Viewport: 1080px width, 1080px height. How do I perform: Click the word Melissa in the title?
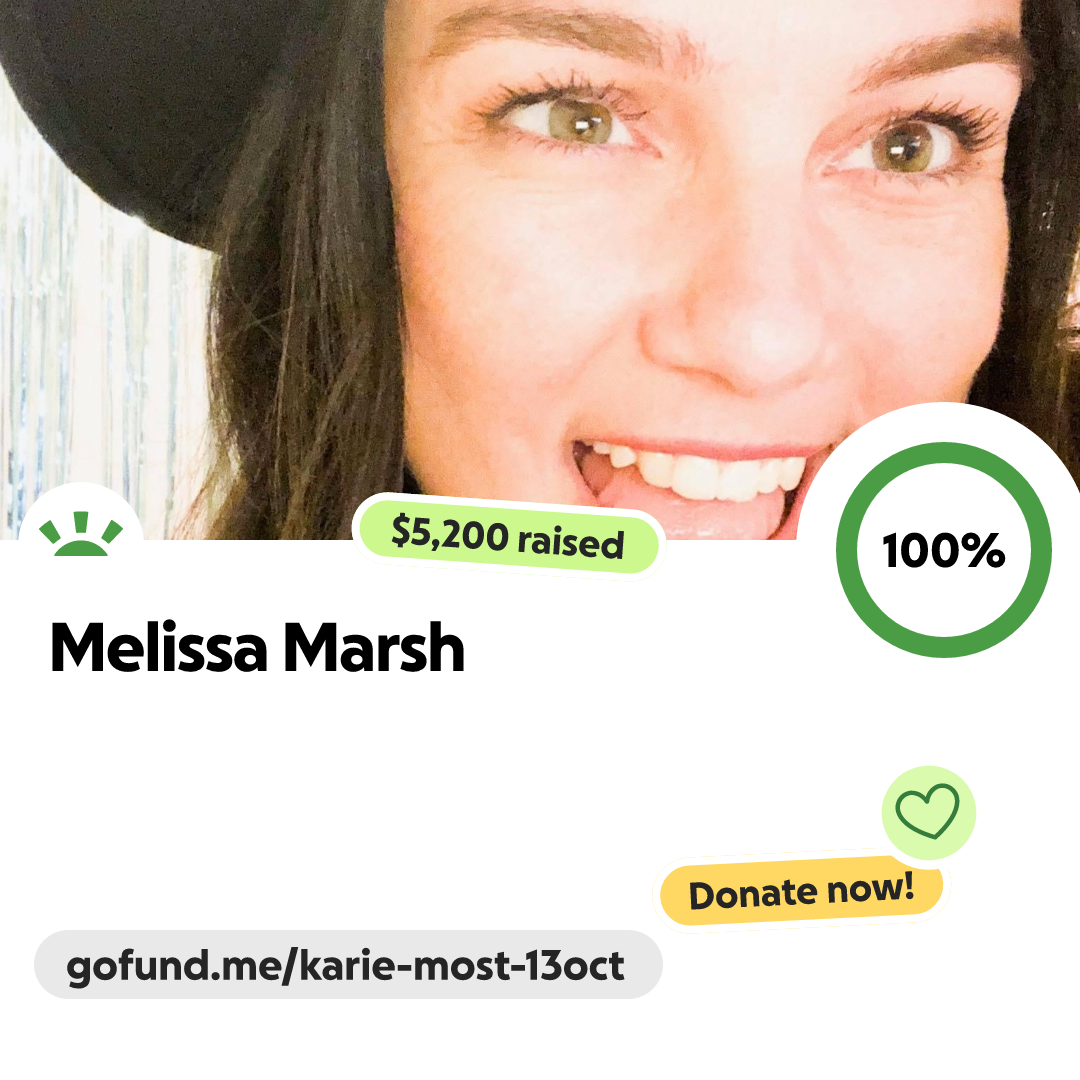click(x=159, y=647)
